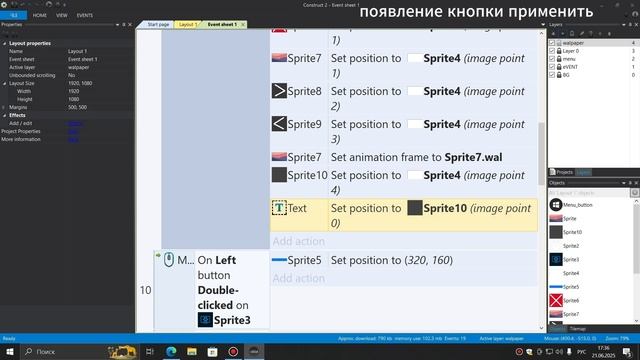Click the Sprite3 icon in the event 10 condition

[205, 320]
